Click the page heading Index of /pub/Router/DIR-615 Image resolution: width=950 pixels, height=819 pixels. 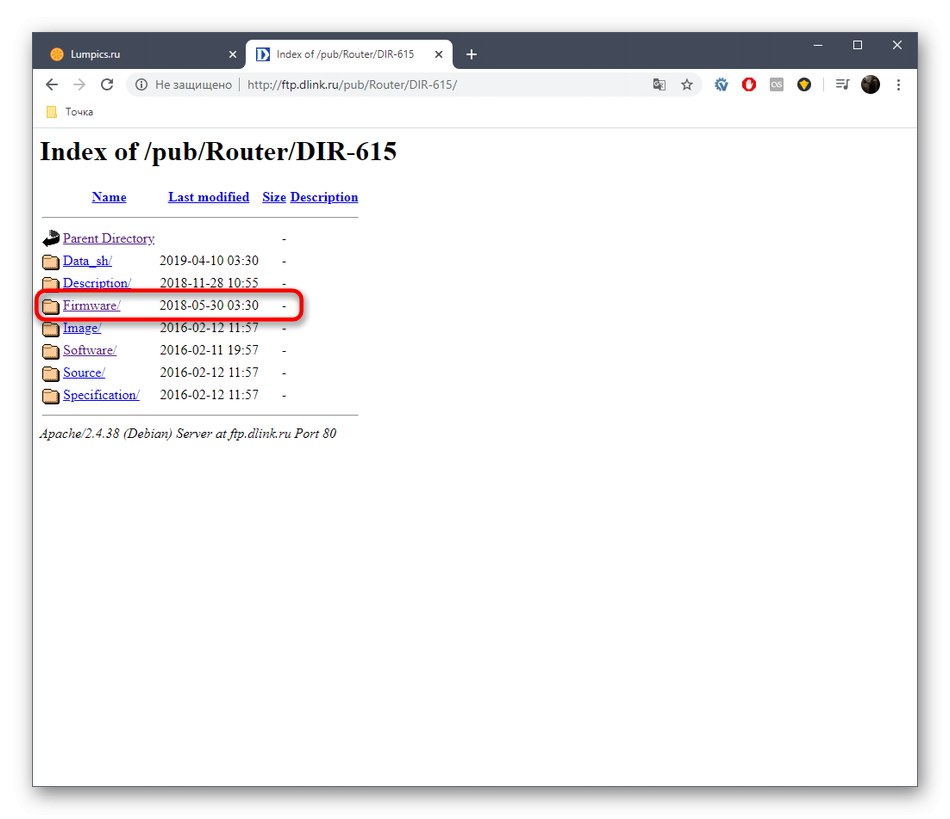coord(218,151)
